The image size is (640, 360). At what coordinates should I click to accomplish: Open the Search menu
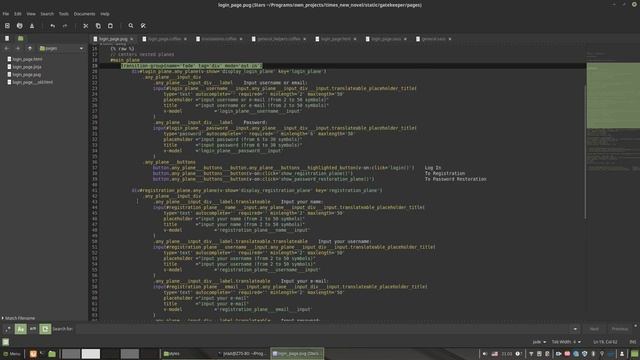pos(47,14)
